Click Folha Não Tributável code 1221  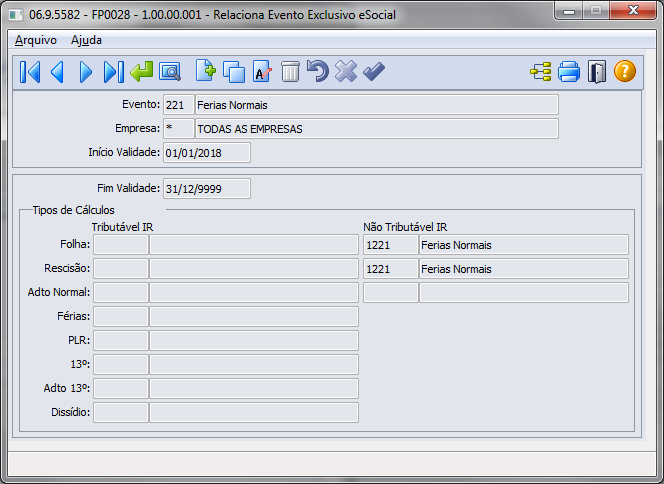[390, 245]
